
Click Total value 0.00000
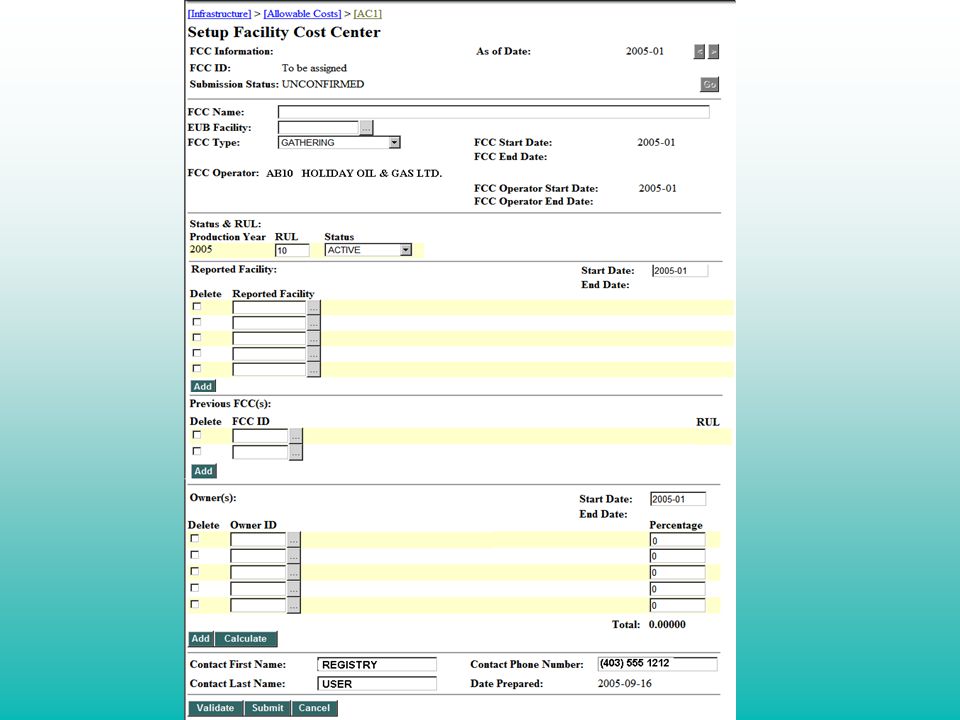click(x=667, y=624)
